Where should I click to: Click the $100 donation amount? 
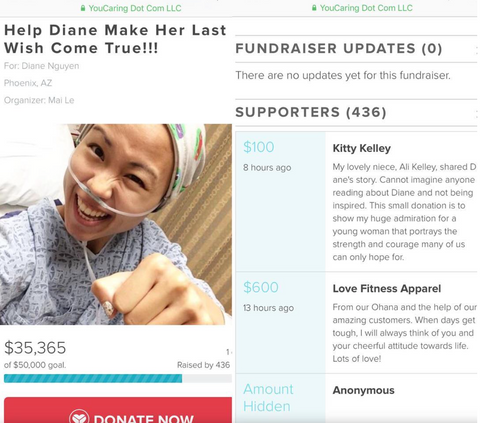click(x=259, y=147)
